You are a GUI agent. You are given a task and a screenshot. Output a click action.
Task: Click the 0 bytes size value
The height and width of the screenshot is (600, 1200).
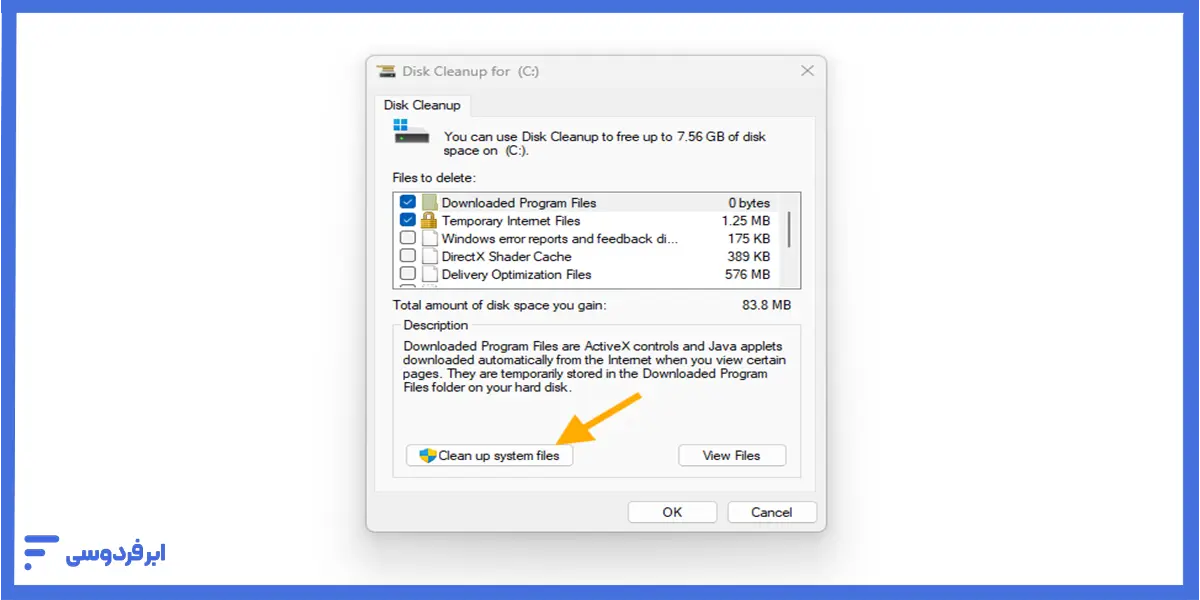coord(749,202)
